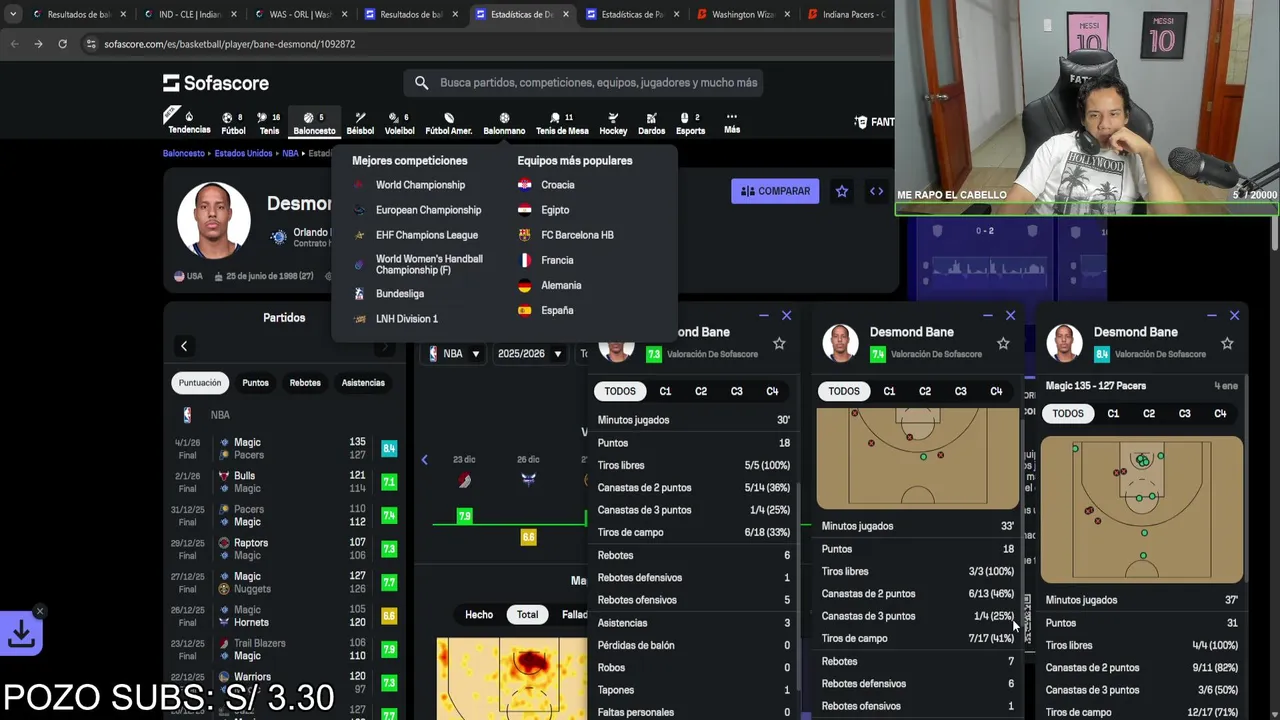
Task: Open the Bulls vs Magic 2/1/26 match row
Action: tap(285, 482)
